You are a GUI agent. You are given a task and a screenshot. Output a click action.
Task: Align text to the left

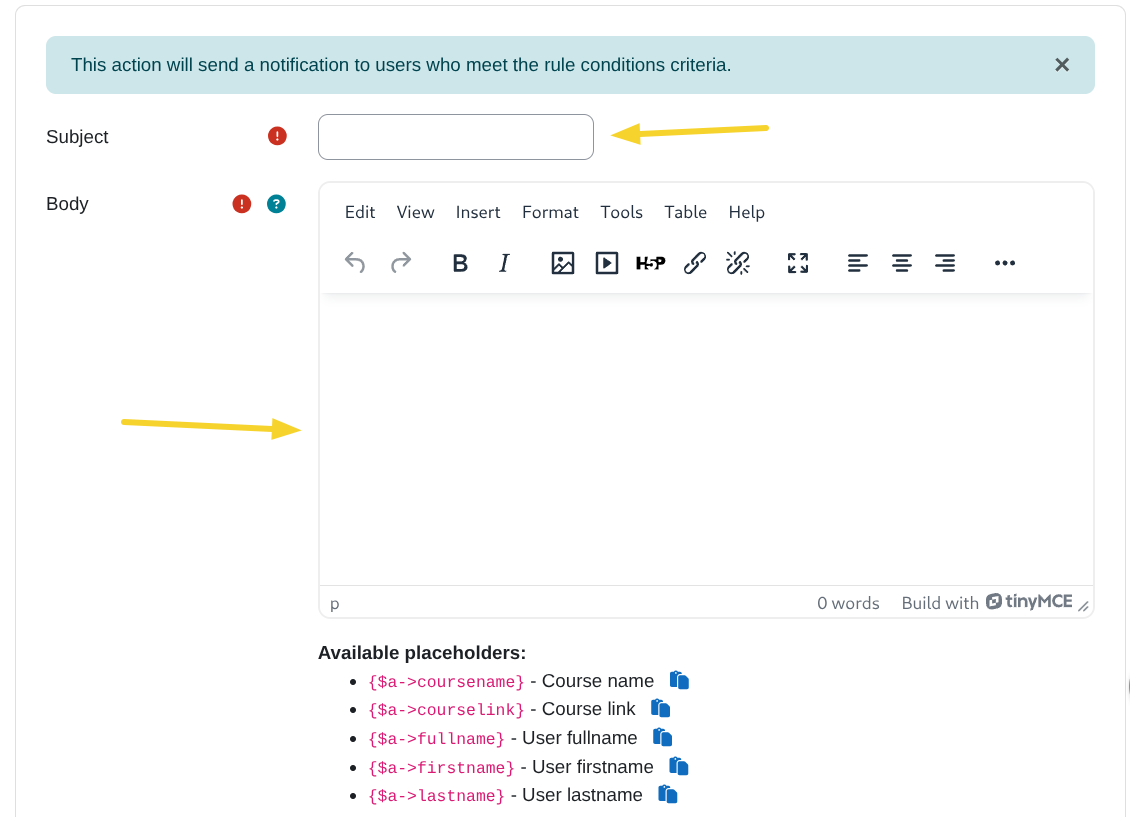(857, 263)
